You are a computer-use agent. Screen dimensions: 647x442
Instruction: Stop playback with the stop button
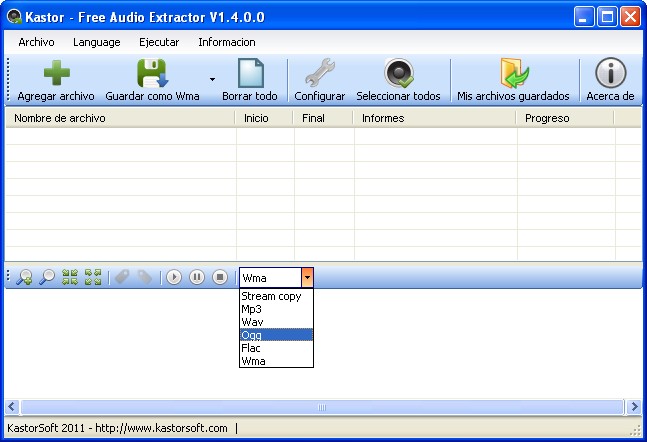[x=220, y=277]
